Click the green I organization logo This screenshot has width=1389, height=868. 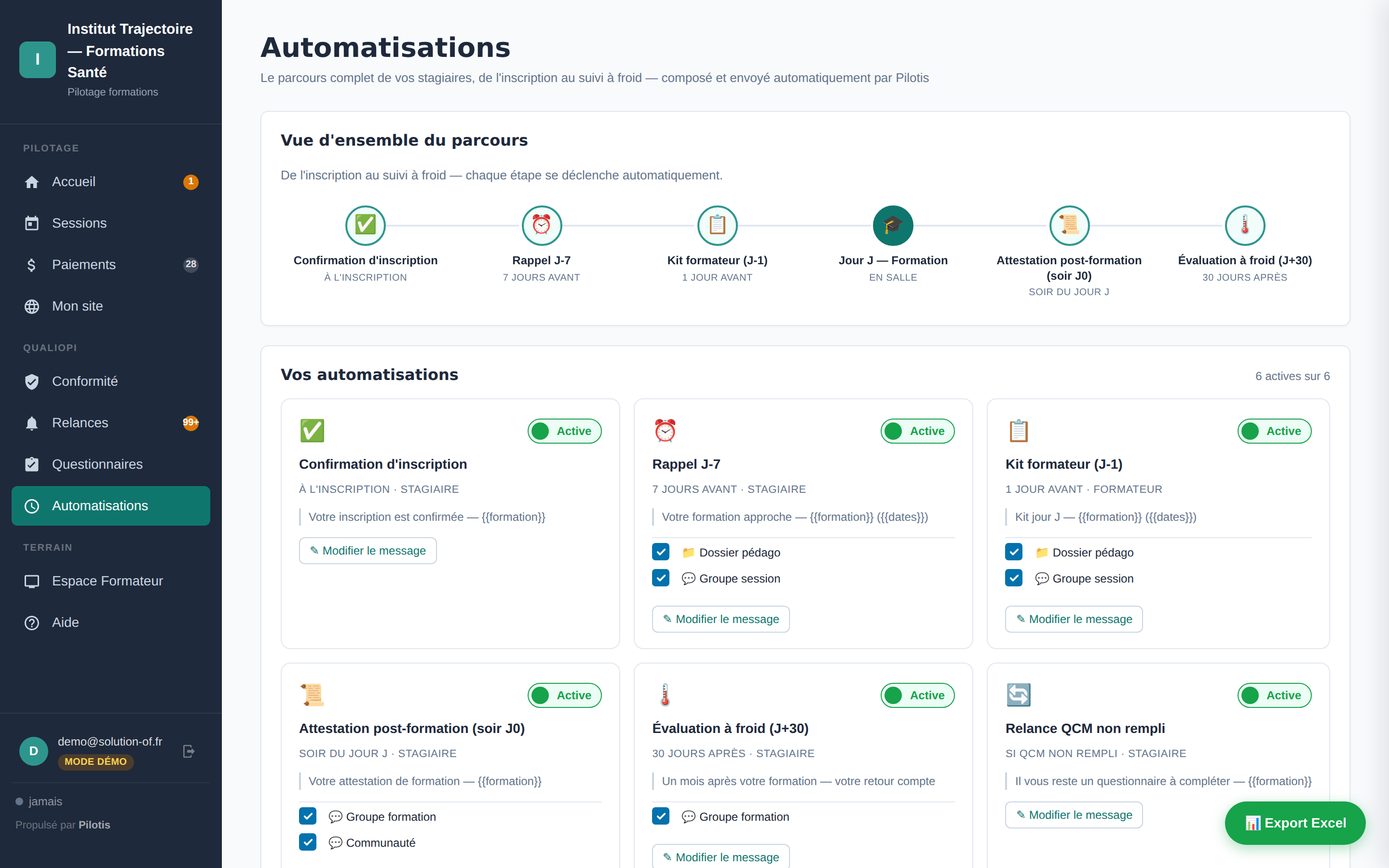[x=37, y=60]
